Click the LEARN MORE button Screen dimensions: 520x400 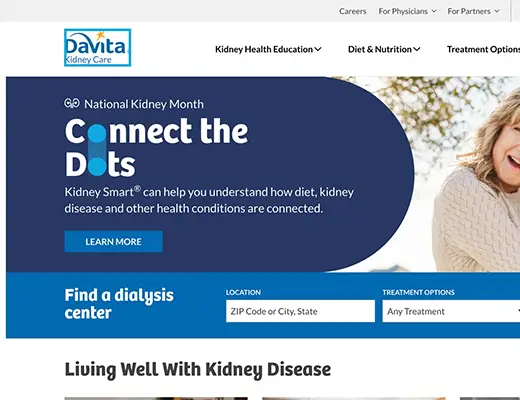[113, 241]
